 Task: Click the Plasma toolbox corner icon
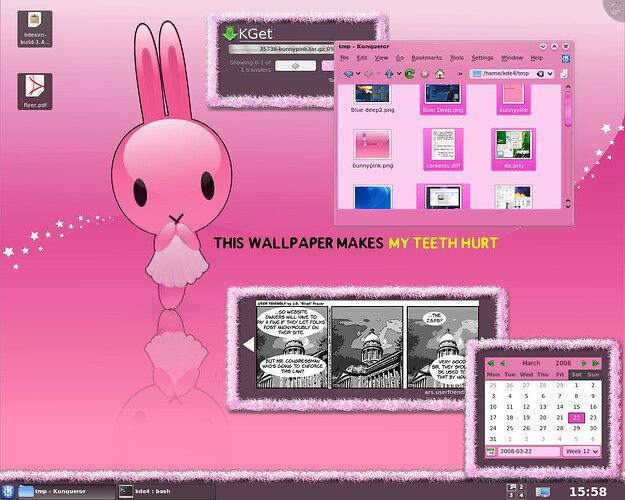coord(616,9)
